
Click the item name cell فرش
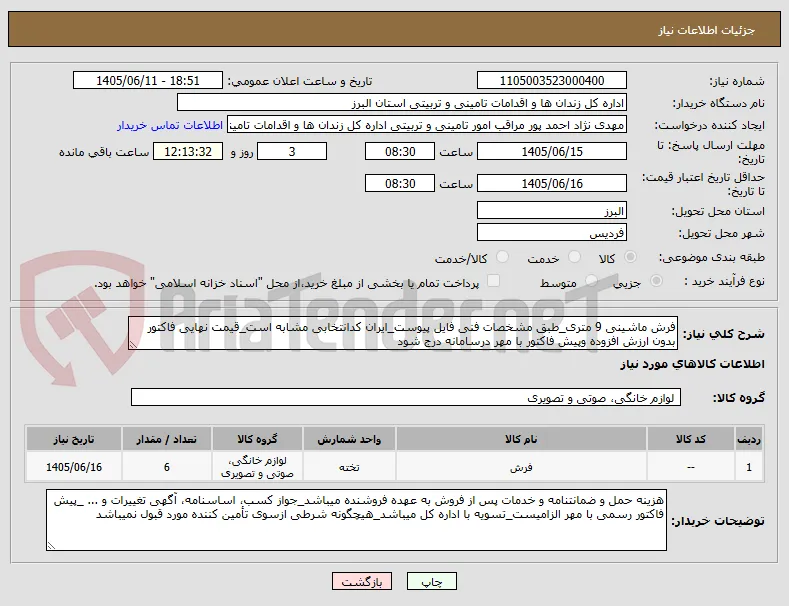pos(521,467)
